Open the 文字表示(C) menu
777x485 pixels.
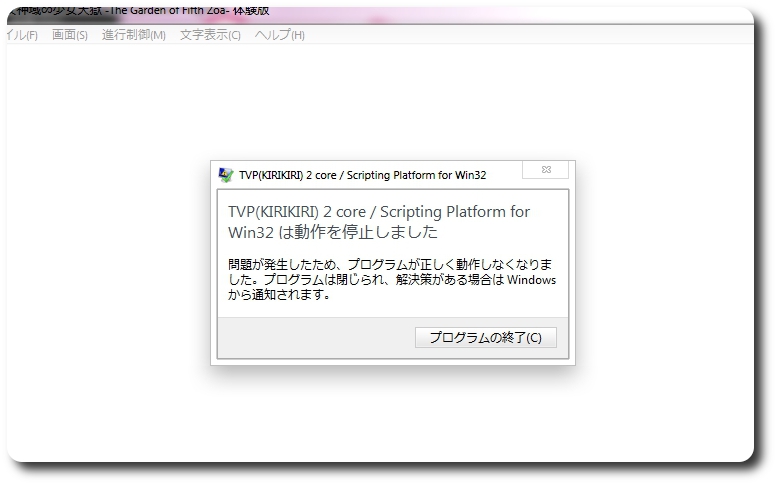pos(210,35)
